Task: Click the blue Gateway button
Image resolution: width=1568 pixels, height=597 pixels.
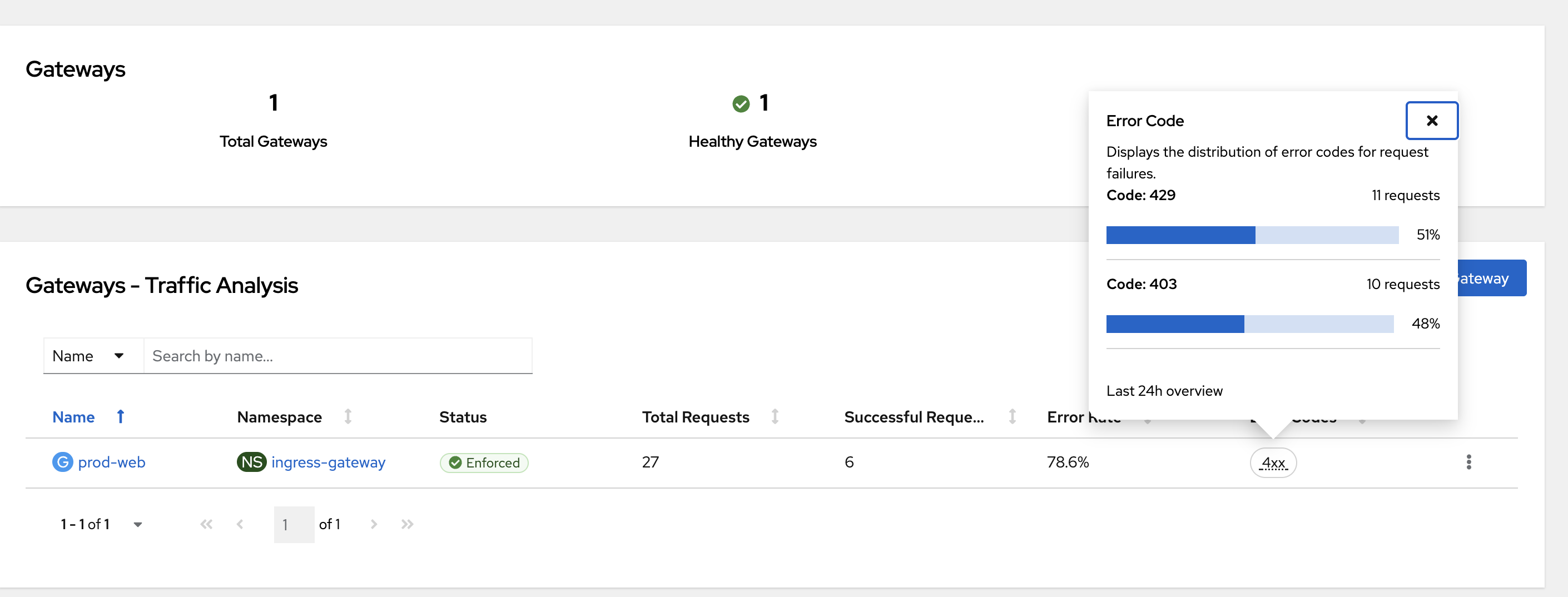Action: pos(1491,278)
